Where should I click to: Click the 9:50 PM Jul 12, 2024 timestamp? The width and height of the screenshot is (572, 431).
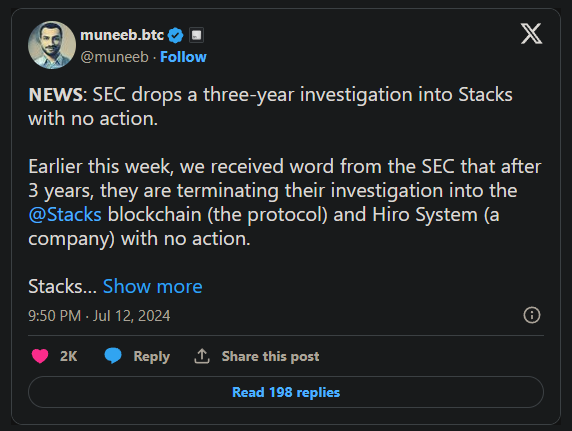point(99,316)
